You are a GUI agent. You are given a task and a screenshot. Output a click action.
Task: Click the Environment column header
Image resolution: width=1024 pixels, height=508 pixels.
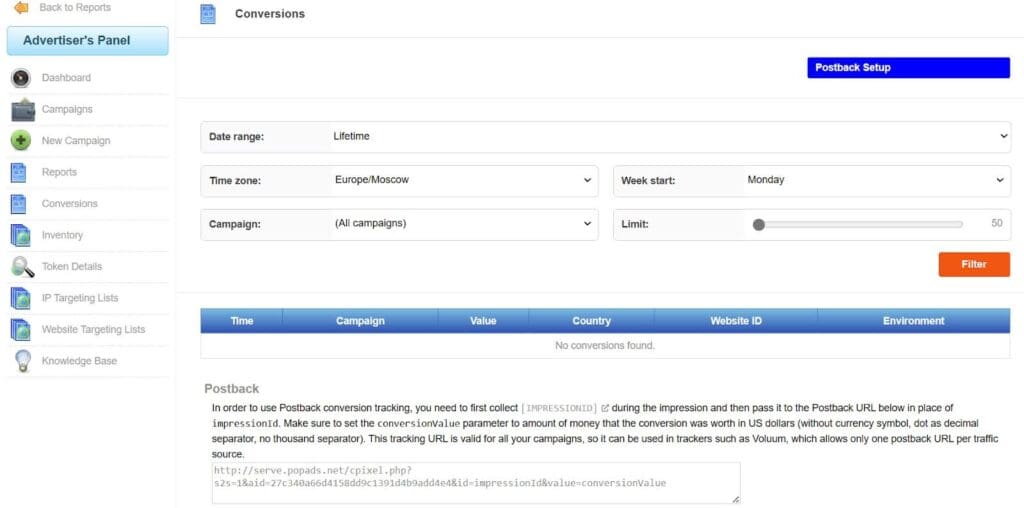point(914,321)
